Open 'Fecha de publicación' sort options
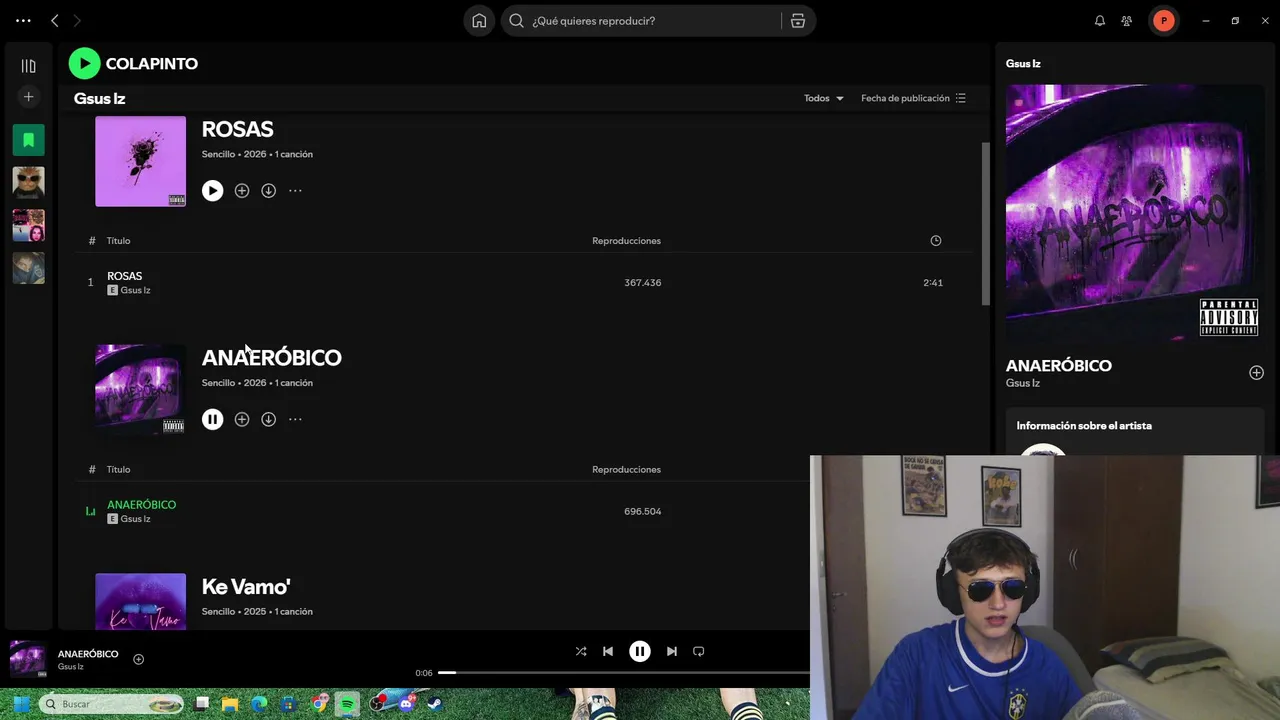Screen dimensions: 1280x720 [x=913, y=98]
